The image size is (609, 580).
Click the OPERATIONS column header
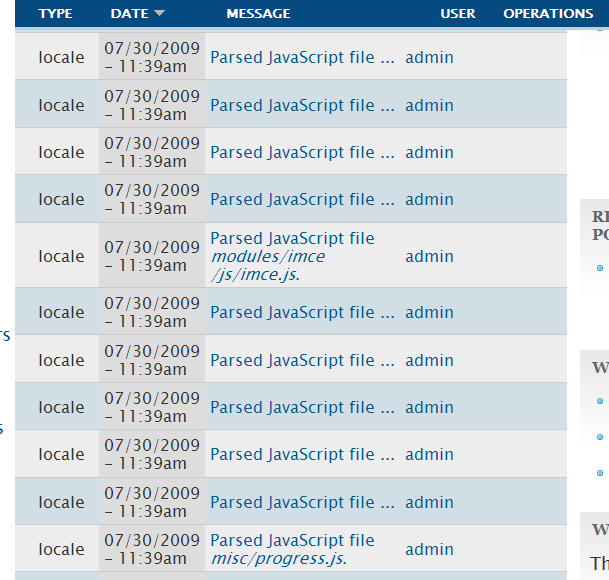pos(548,14)
